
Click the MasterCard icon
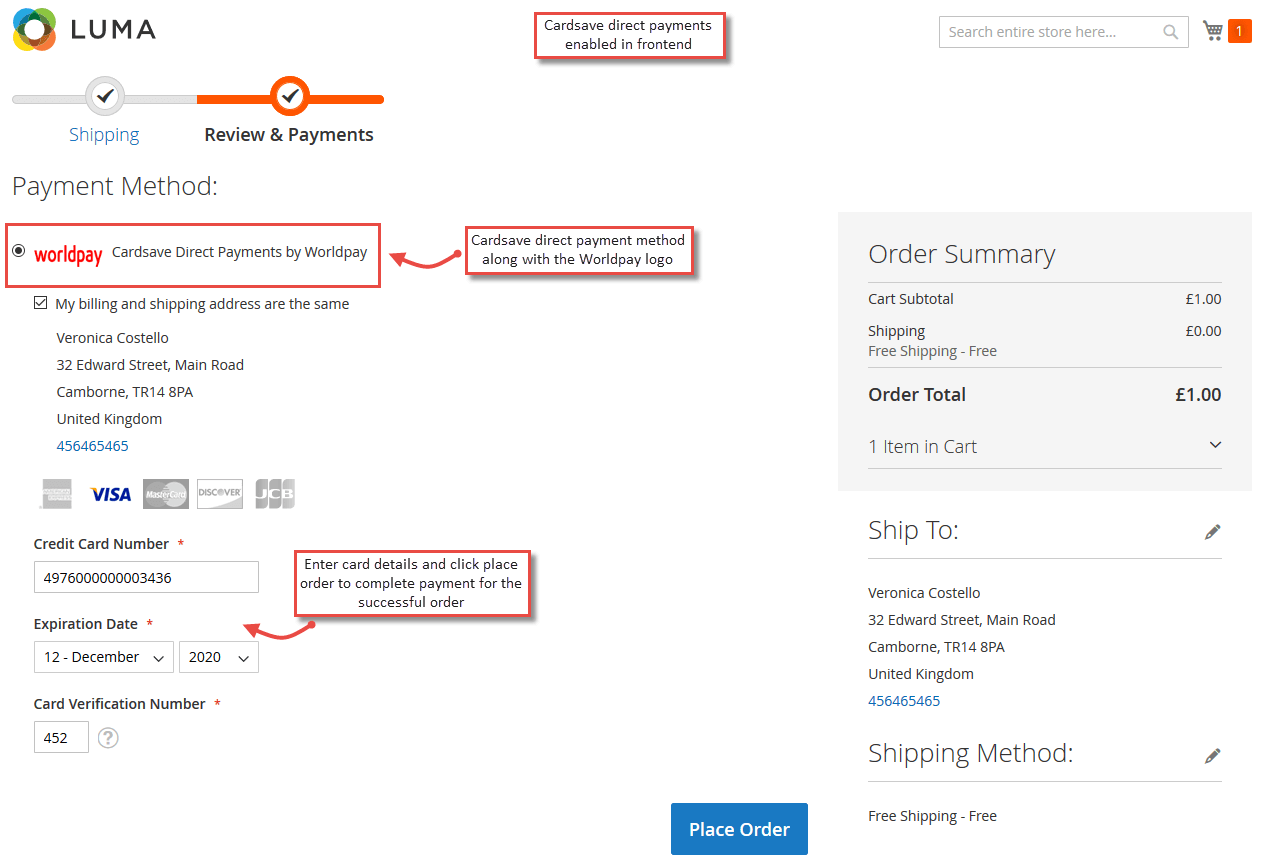[x=165, y=494]
